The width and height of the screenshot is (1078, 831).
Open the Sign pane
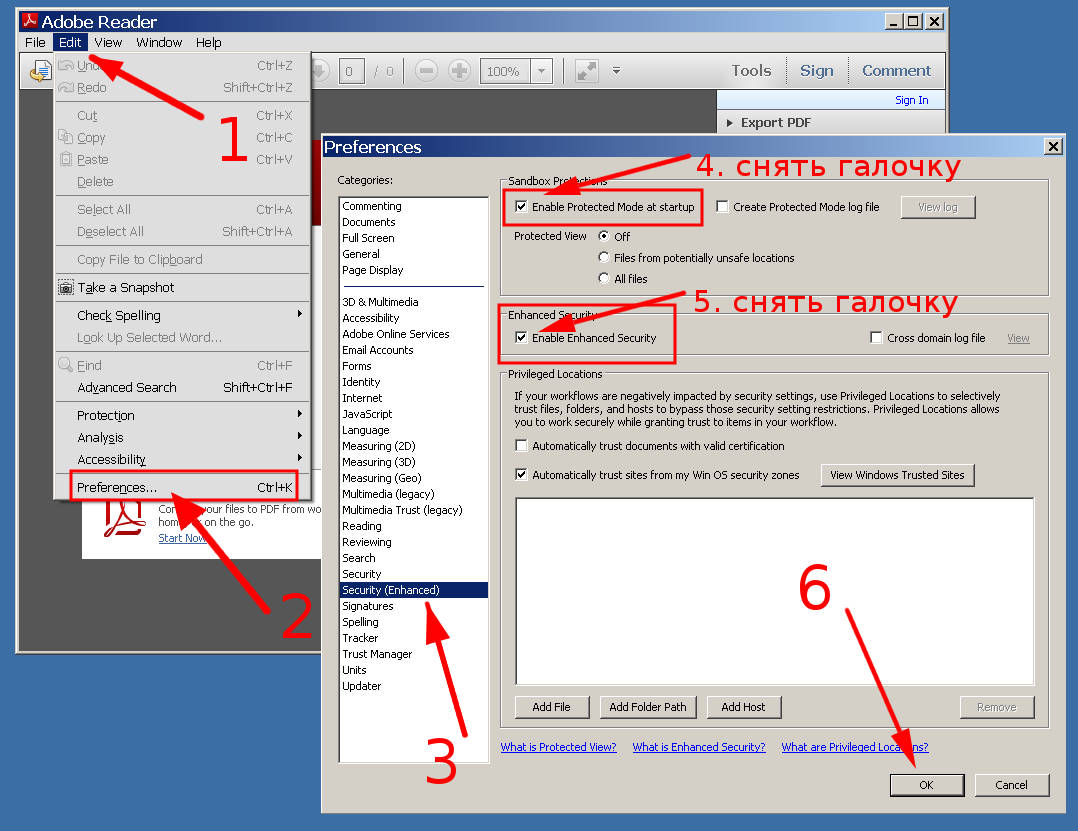(x=817, y=71)
